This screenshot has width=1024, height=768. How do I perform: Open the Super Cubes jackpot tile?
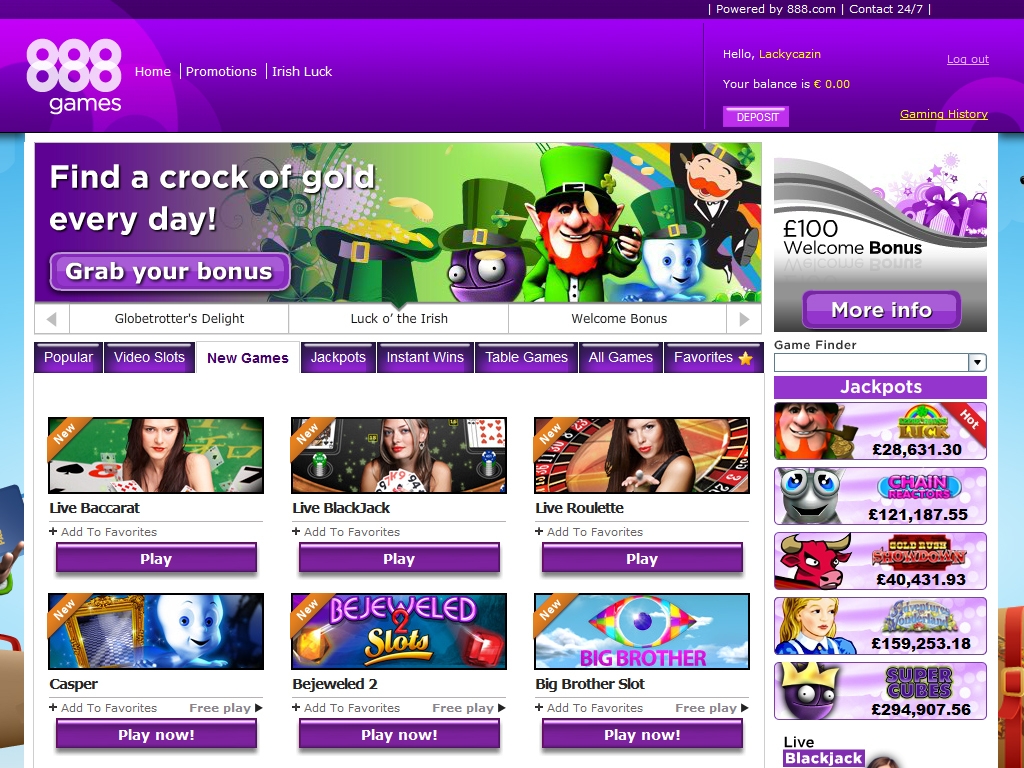[x=880, y=691]
